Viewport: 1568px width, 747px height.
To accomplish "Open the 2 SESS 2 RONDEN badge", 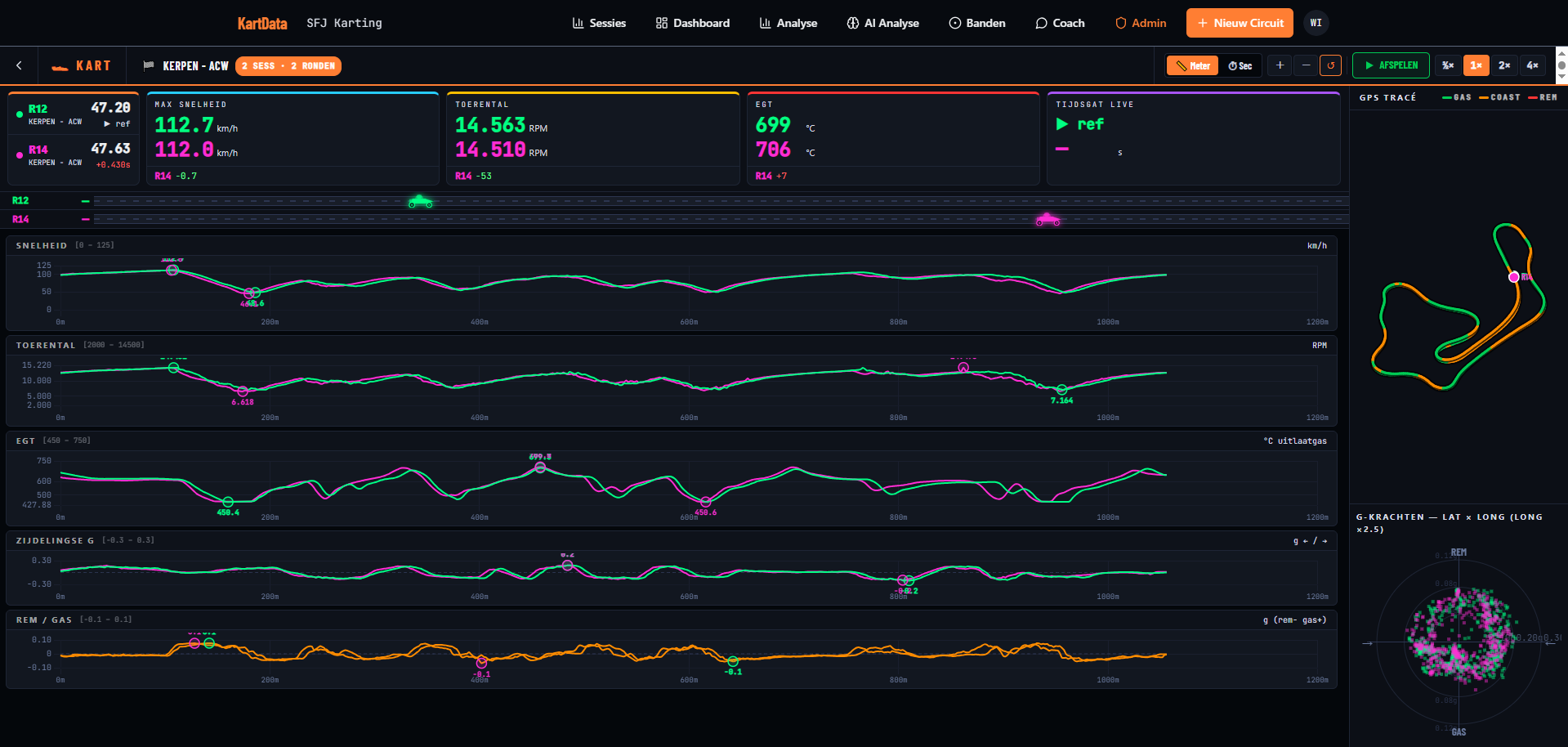I will pyautogui.click(x=288, y=66).
